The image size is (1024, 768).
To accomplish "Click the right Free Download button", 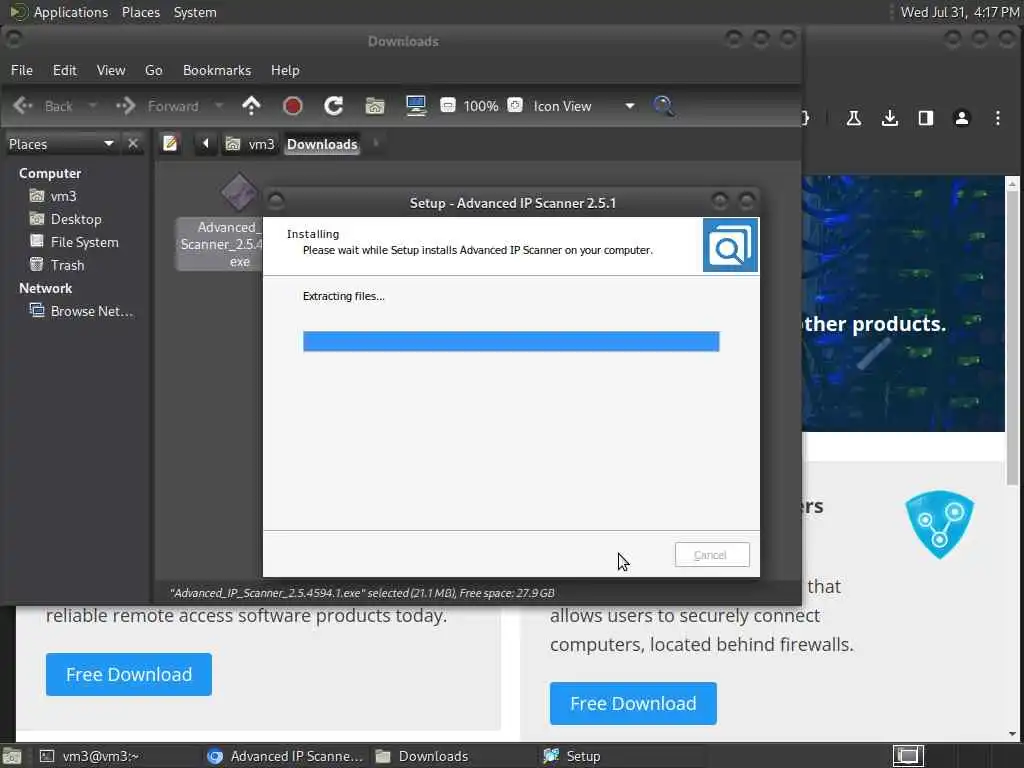I will 633,703.
